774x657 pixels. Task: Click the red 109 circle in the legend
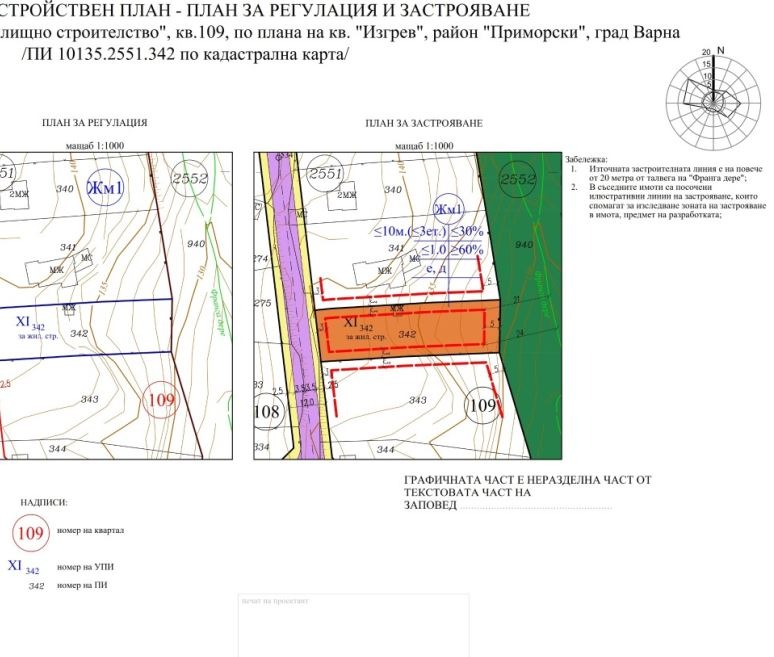pos(31,533)
